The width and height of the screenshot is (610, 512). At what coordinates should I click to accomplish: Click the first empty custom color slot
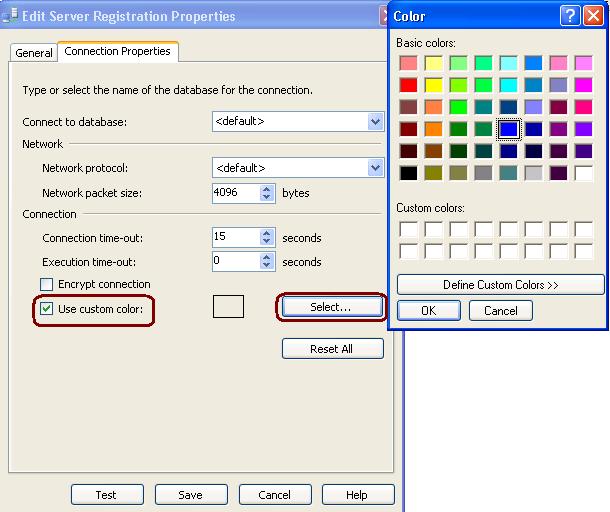coord(408,230)
